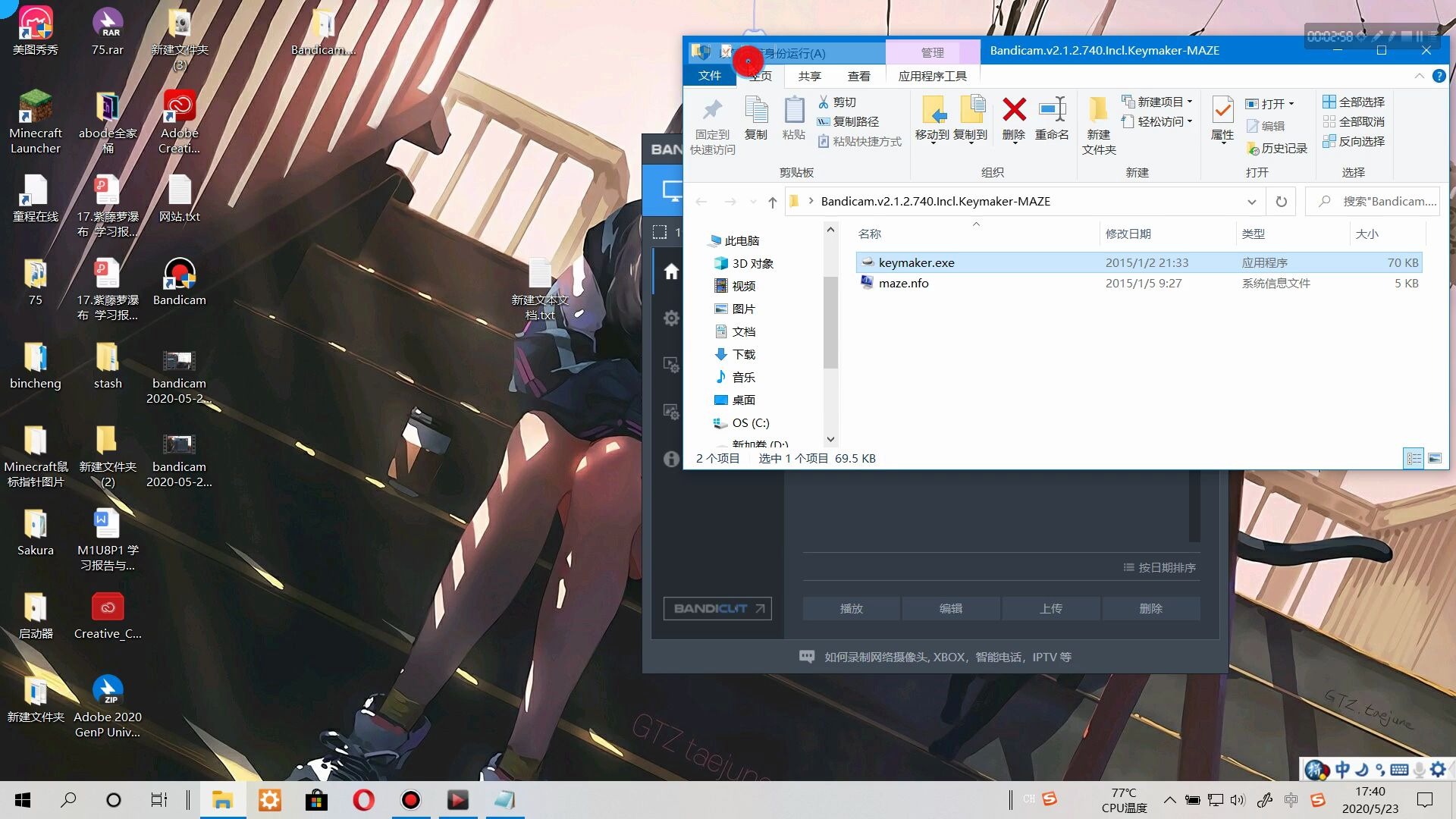1456x819 pixels.
Task: Open Minecraft Launcher desktop icon
Action: 36,121
